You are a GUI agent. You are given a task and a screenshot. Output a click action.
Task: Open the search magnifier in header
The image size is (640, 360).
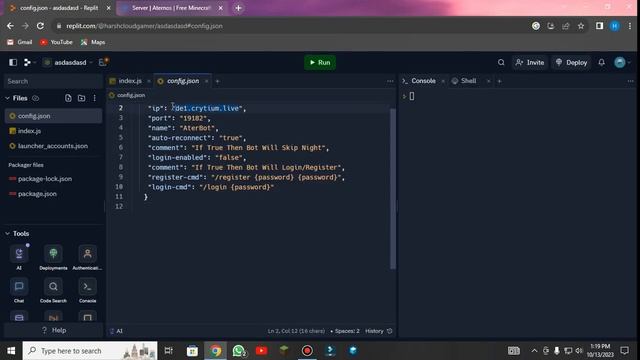[x=501, y=62]
